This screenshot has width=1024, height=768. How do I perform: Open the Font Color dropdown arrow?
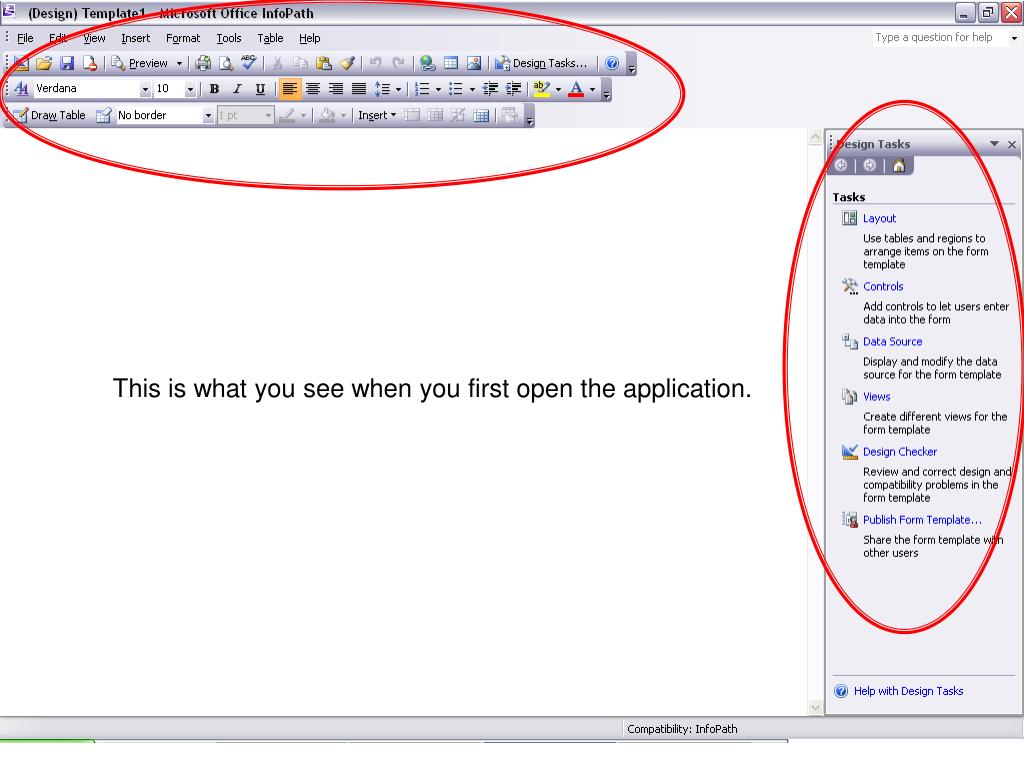click(592, 89)
